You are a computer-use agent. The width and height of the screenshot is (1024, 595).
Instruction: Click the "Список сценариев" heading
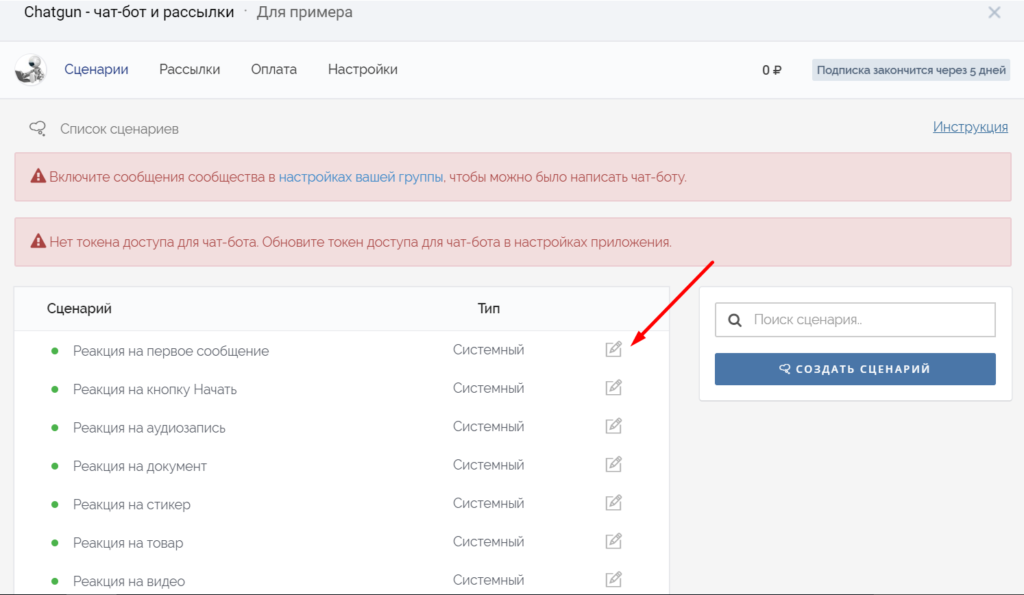119,129
